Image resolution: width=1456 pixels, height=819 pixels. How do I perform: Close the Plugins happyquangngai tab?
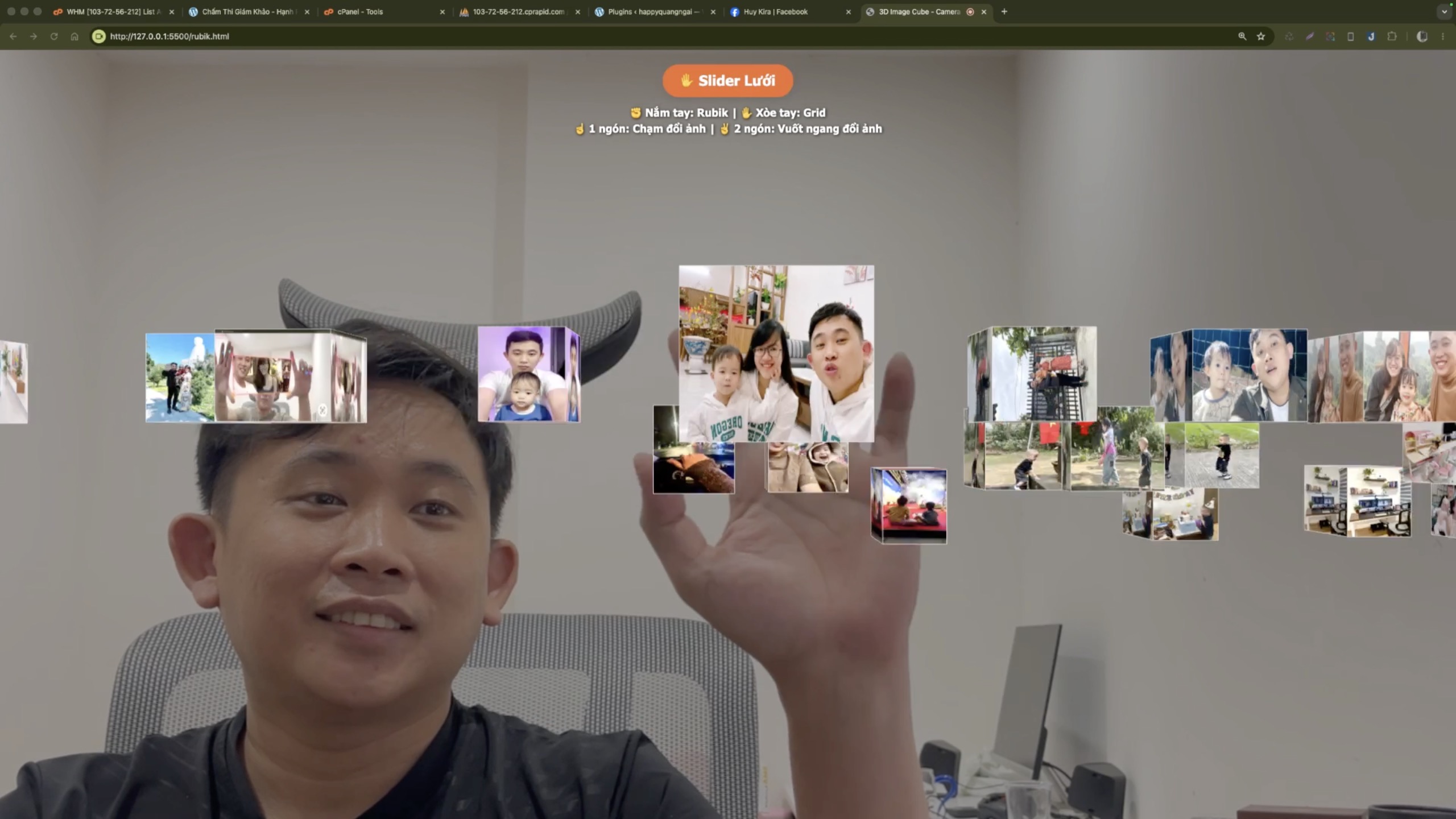[713, 11]
